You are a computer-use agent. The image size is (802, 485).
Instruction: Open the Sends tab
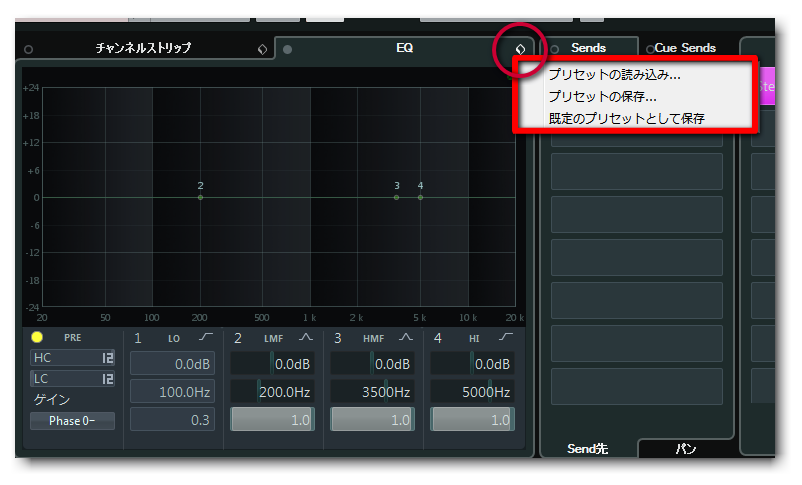point(588,48)
